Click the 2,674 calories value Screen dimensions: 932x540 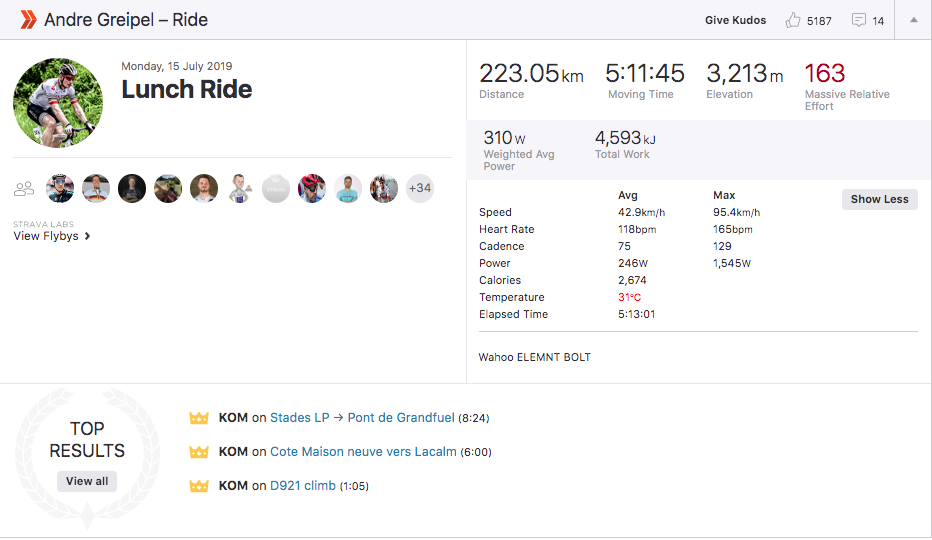coord(632,280)
